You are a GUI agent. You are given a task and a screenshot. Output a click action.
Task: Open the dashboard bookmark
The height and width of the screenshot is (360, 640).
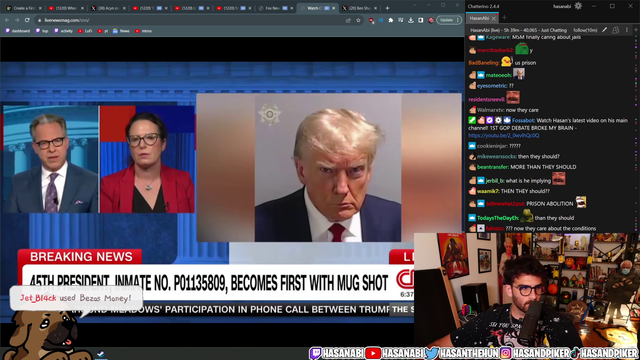coord(17,31)
